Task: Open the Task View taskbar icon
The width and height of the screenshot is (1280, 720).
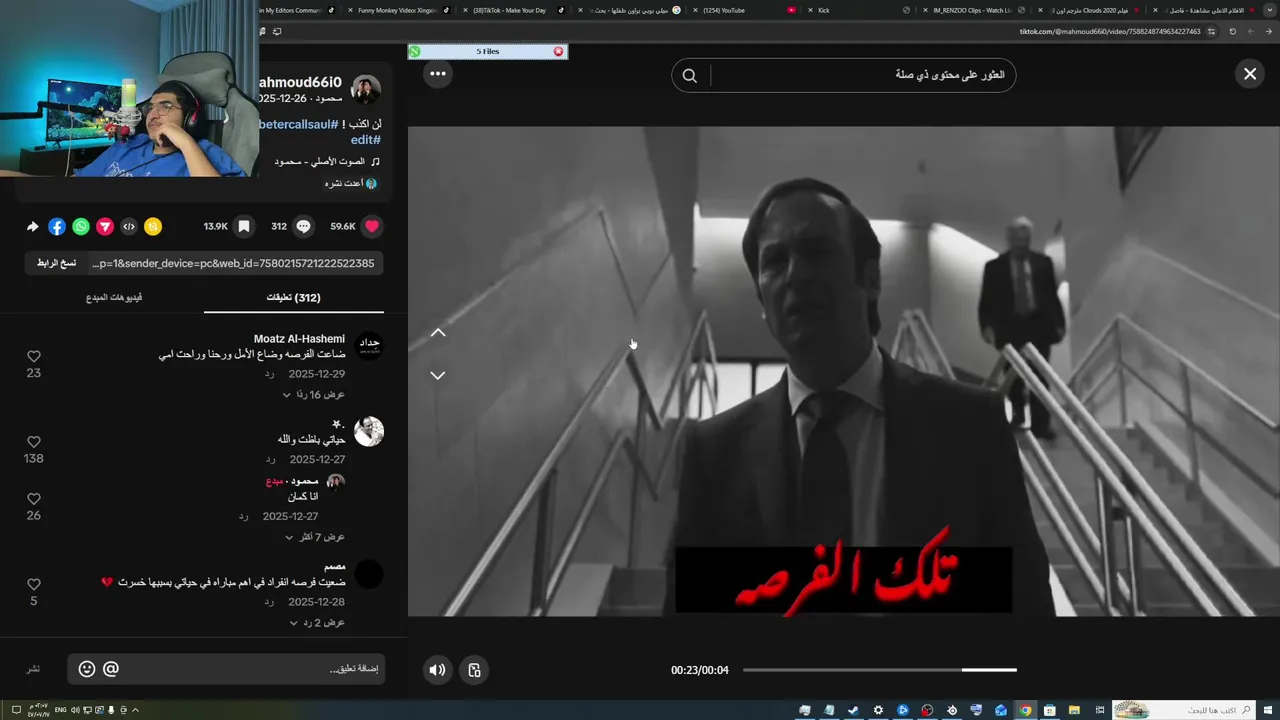Action: tap(1100, 710)
